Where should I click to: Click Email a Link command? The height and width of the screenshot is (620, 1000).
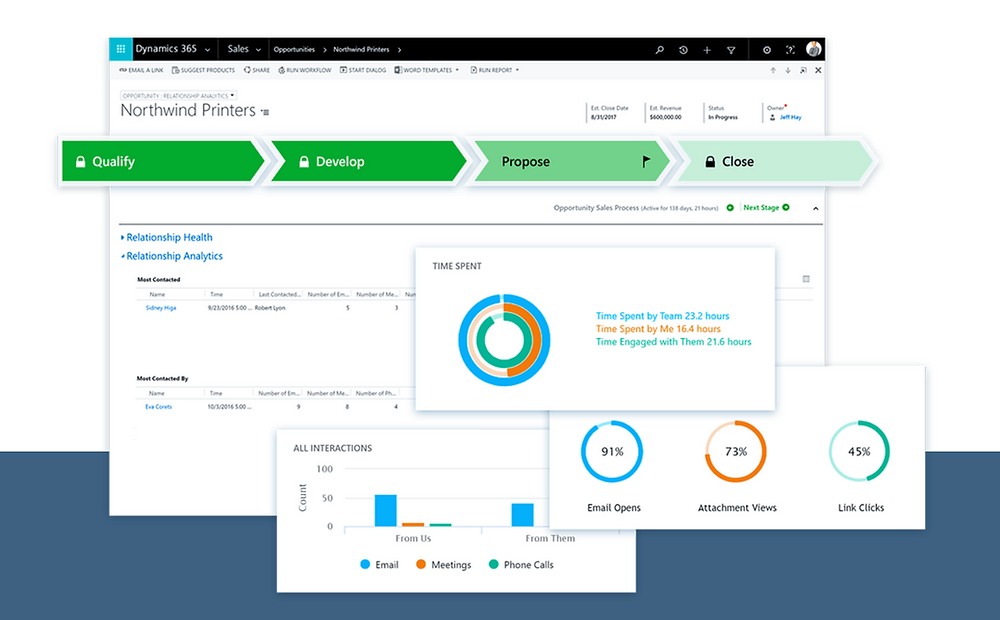(141, 70)
